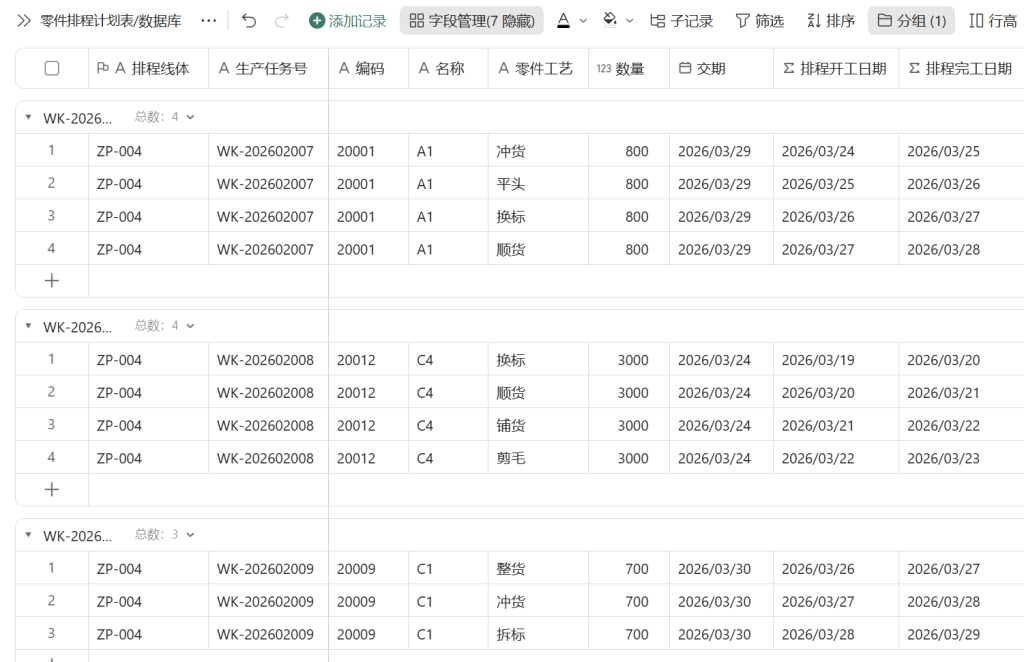Select the 排程线体 column header
This screenshot has width=1024, height=662.
click(x=148, y=68)
